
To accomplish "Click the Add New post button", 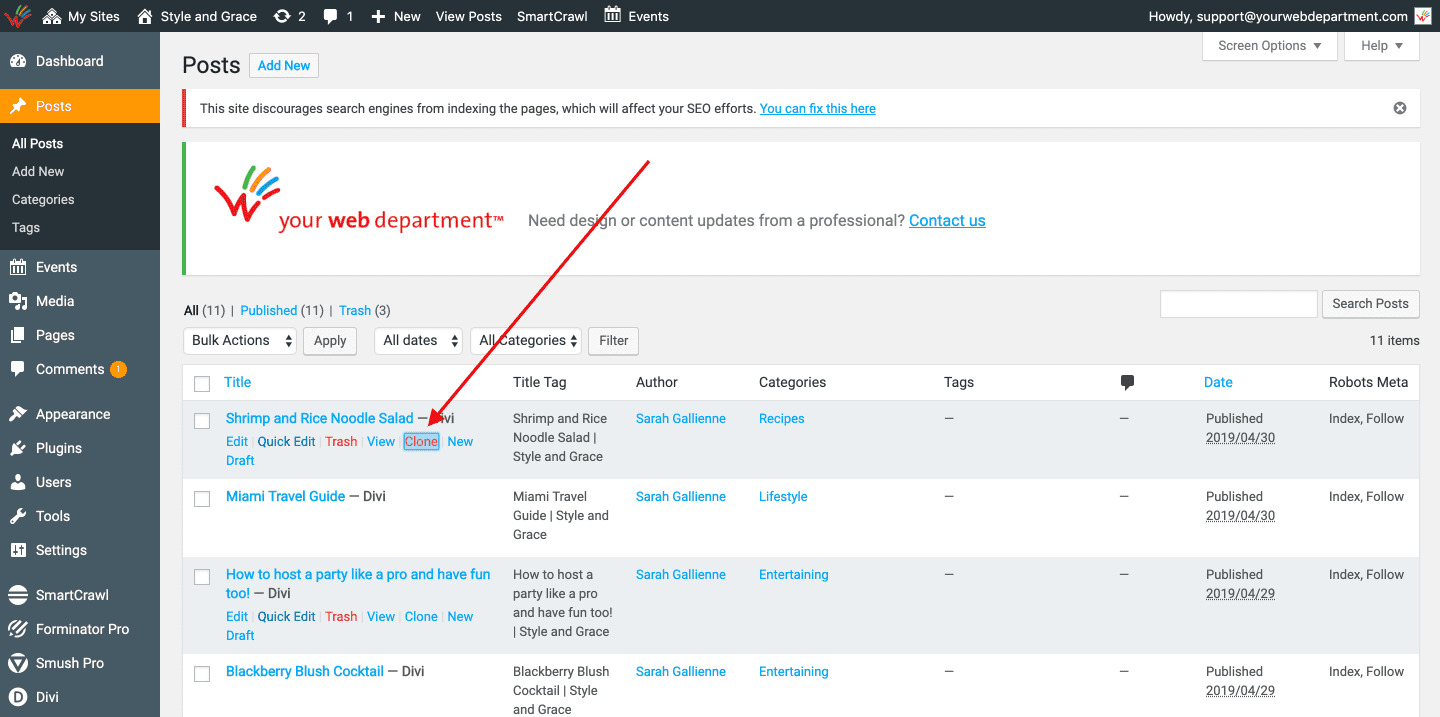I will (x=284, y=66).
